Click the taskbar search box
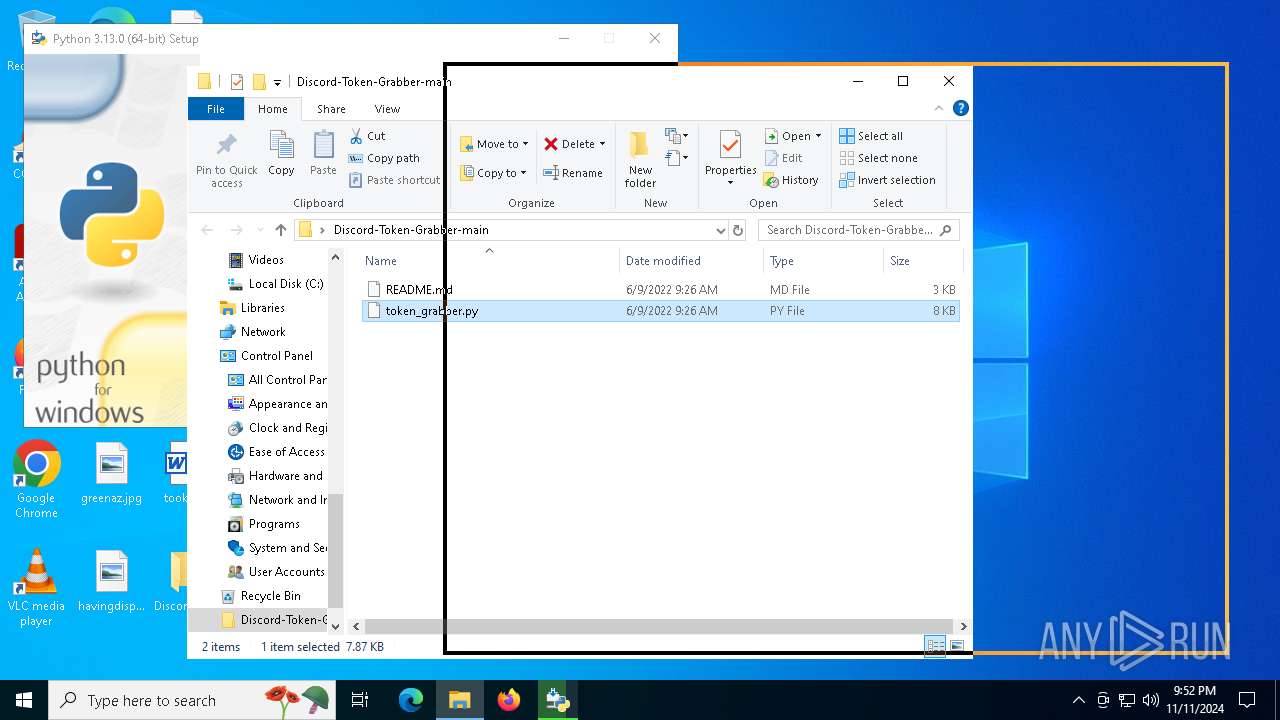This screenshot has width=1280, height=720. (x=192, y=700)
